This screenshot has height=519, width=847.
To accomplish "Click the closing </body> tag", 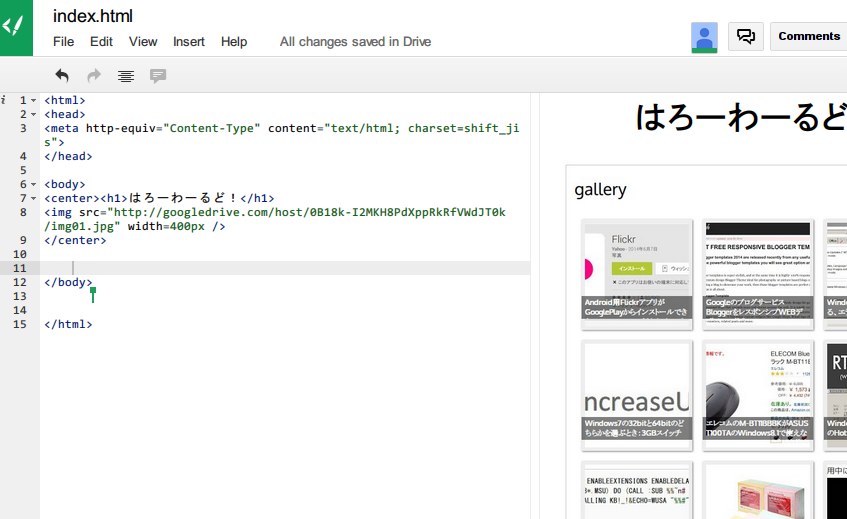I will [68, 282].
